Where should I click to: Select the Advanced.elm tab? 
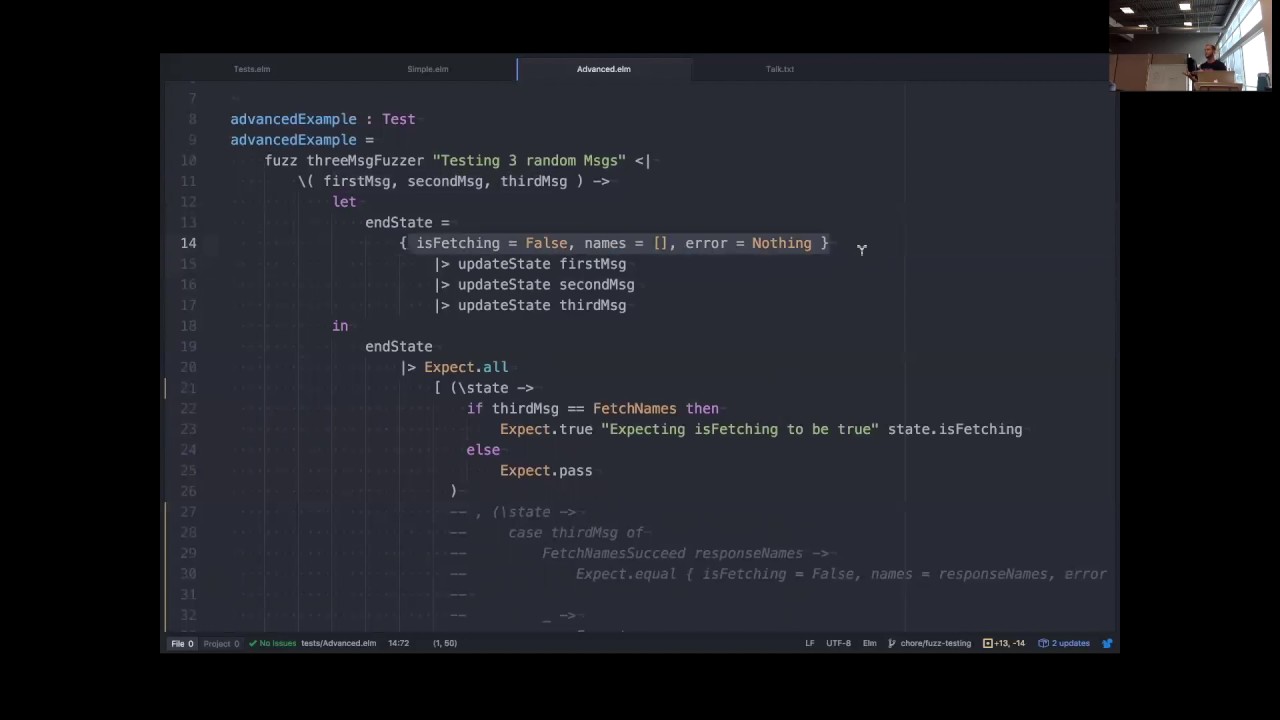coord(603,69)
